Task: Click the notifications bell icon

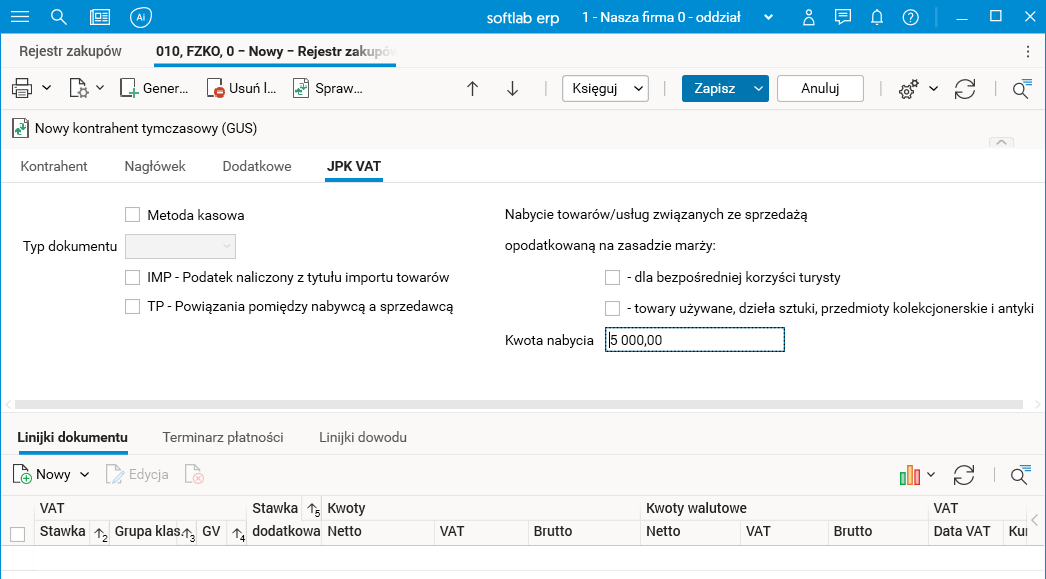Action: (x=877, y=17)
